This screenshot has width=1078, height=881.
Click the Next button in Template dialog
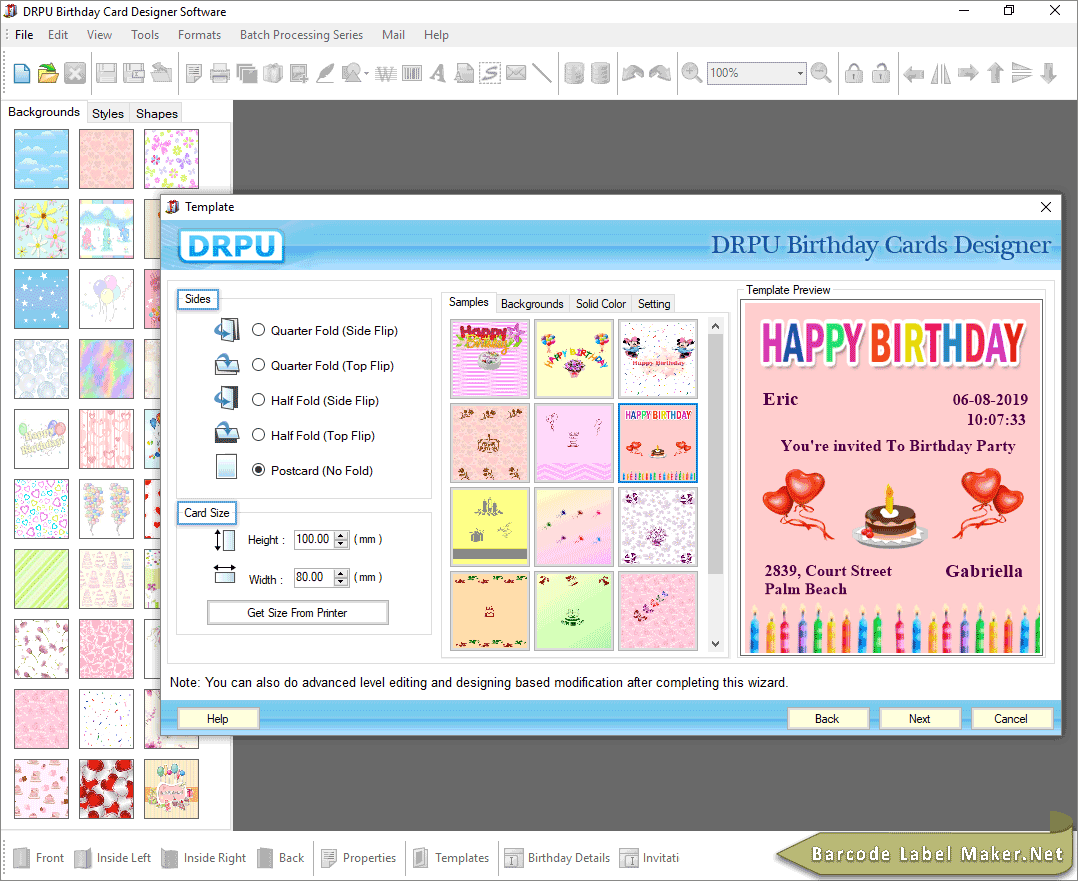pos(920,719)
